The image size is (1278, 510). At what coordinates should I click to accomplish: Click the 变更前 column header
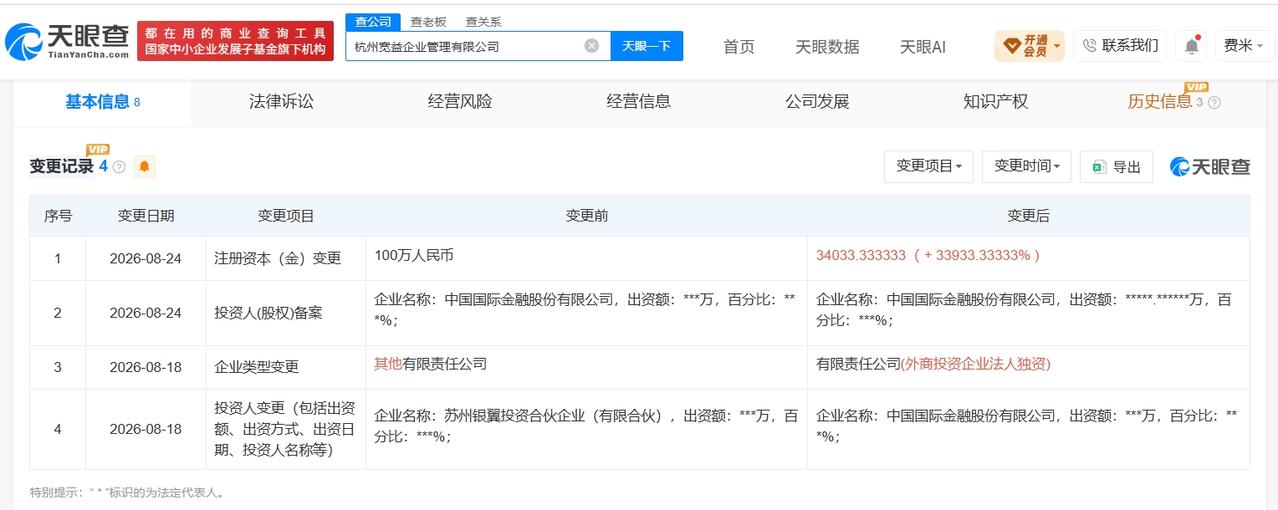[x=587, y=216]
